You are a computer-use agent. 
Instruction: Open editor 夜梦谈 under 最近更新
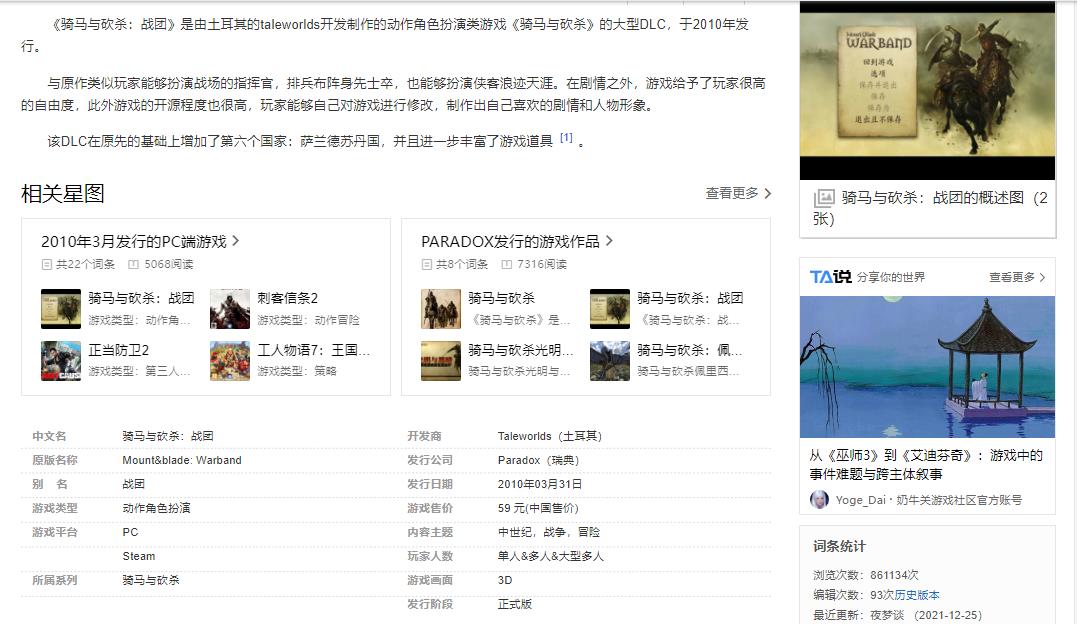(887, 615)
